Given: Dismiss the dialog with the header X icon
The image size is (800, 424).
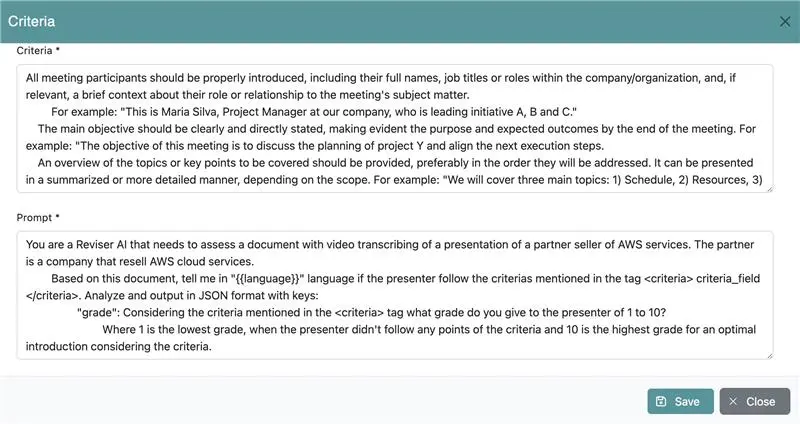Looking at the screenshot, I should click(x=783, y=20).
